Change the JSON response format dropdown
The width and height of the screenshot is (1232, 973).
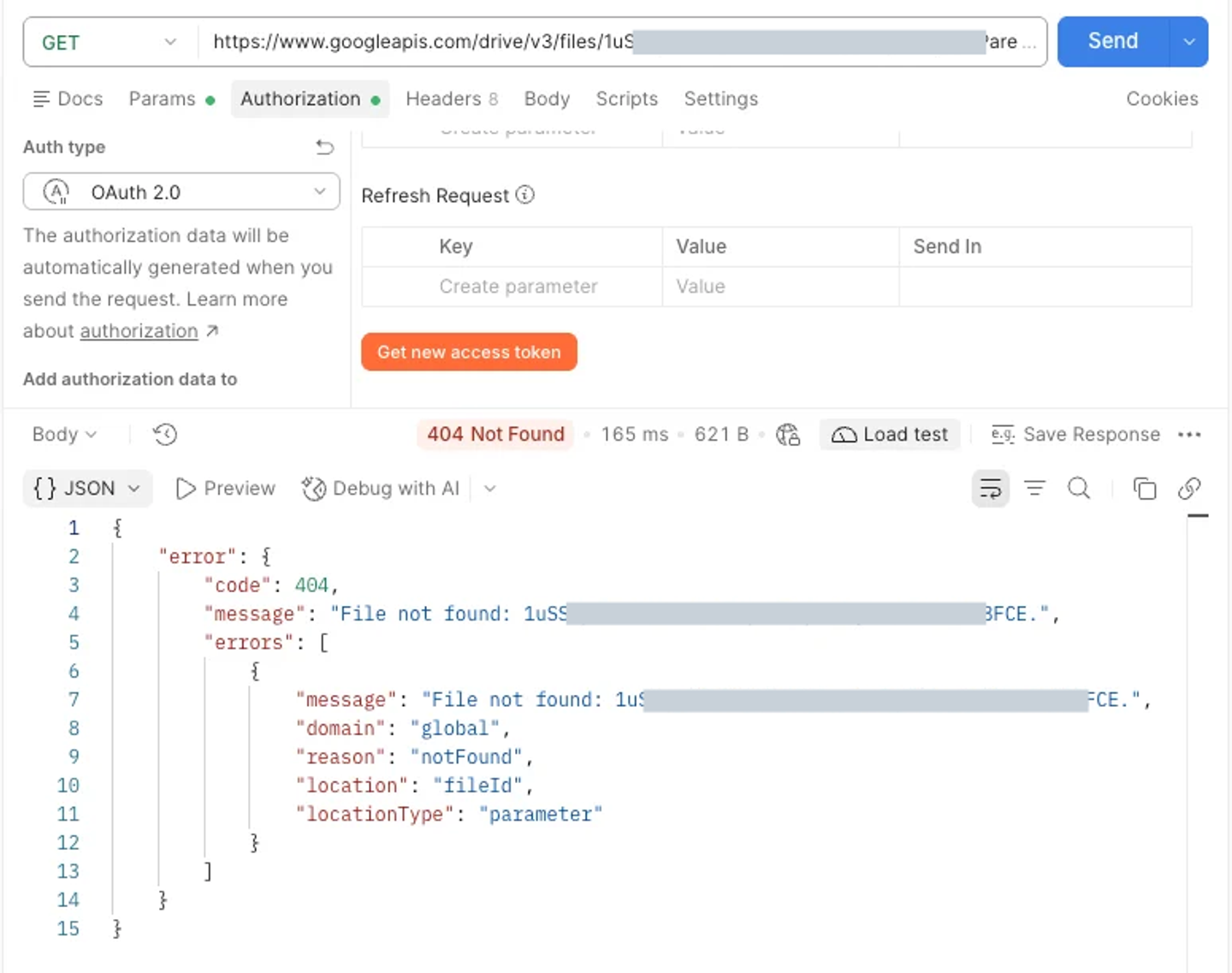(87, 489)
